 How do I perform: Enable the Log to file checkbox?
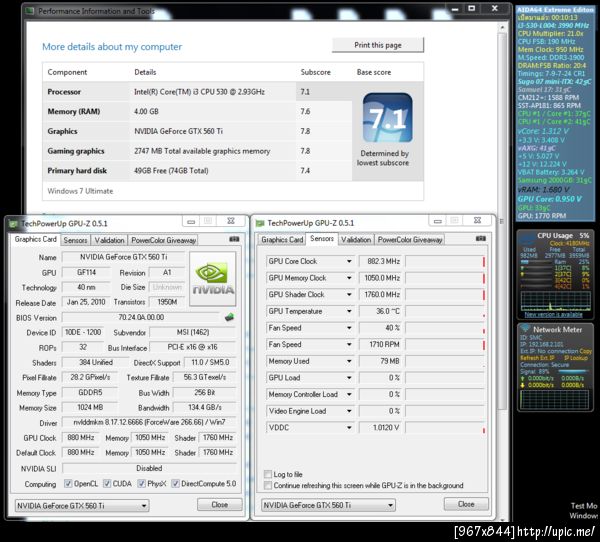coord(268,474)
